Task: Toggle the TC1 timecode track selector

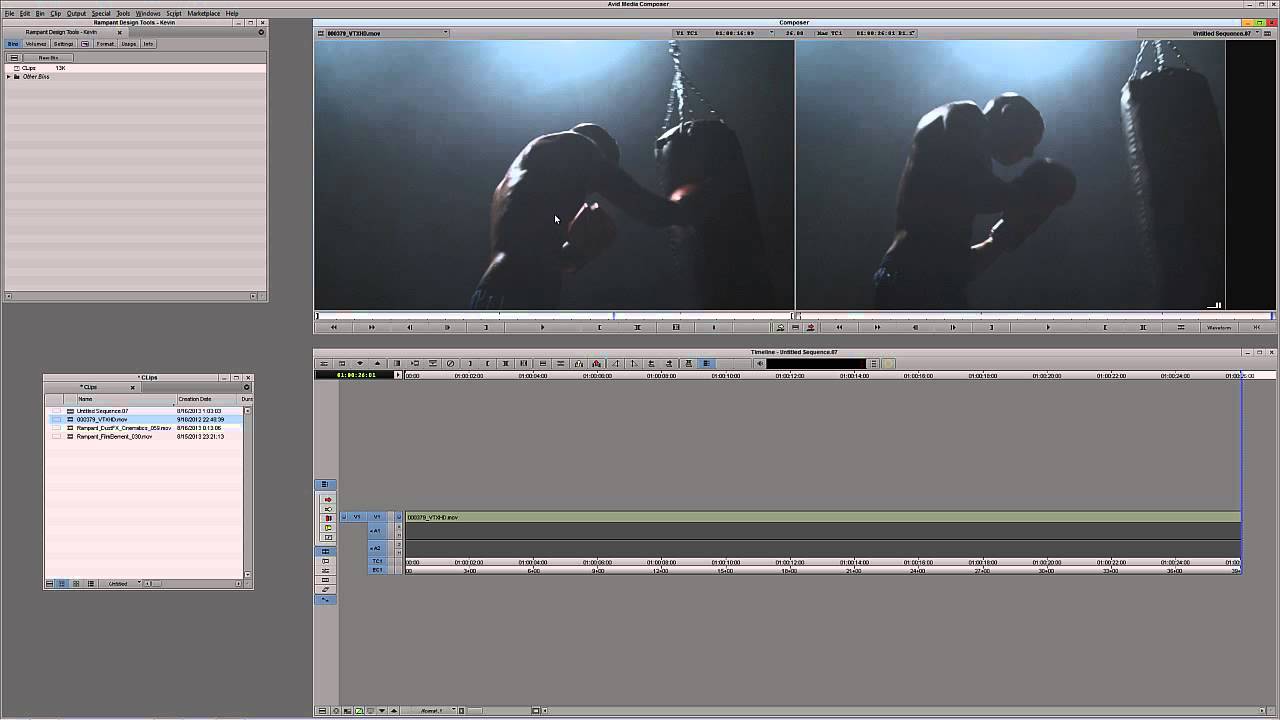Action: (377, 561)
